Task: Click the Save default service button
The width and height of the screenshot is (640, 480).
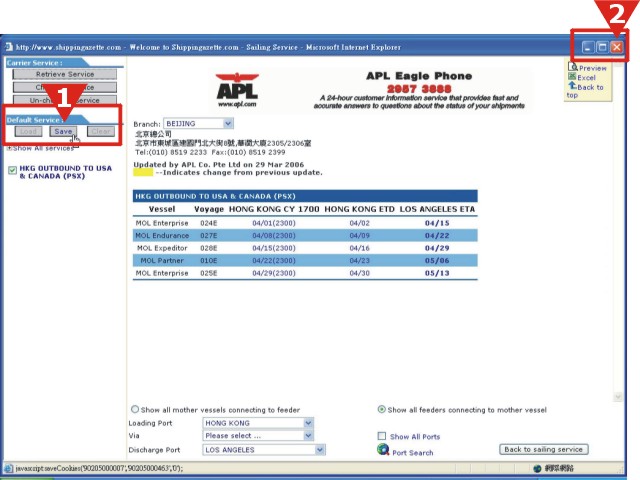Action: [x=63, y=131]
